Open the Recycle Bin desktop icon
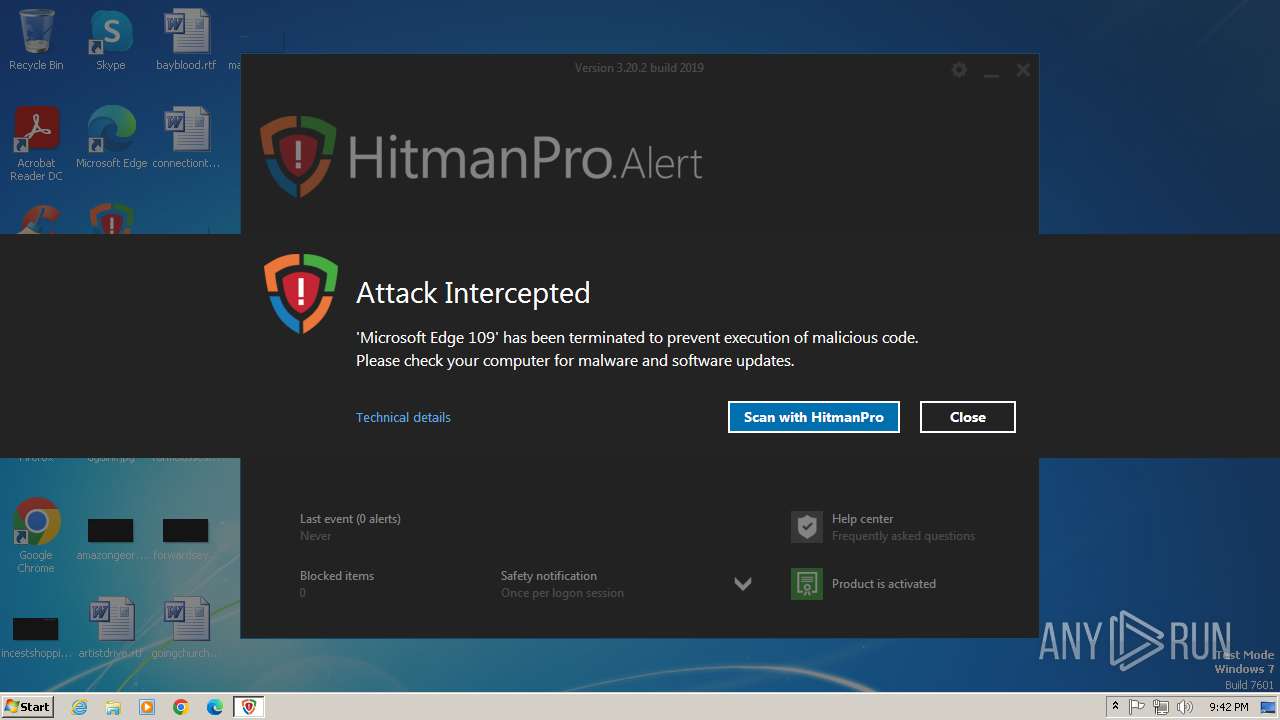 [36, 40]
